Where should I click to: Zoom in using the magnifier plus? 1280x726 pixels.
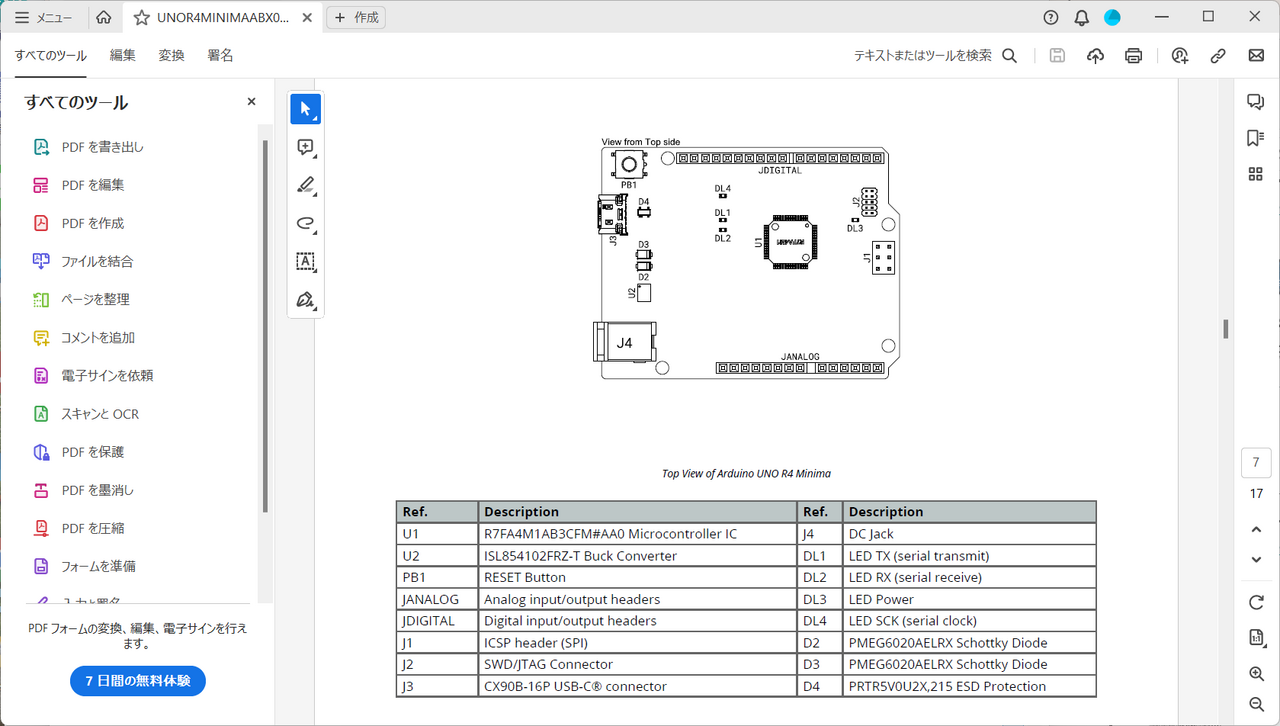1256,674
